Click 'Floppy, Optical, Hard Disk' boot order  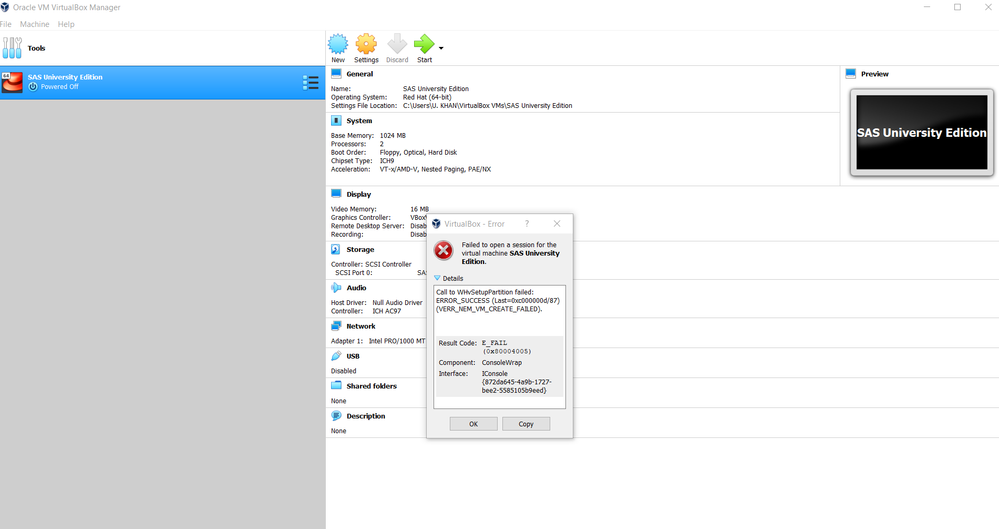[418, 152]
